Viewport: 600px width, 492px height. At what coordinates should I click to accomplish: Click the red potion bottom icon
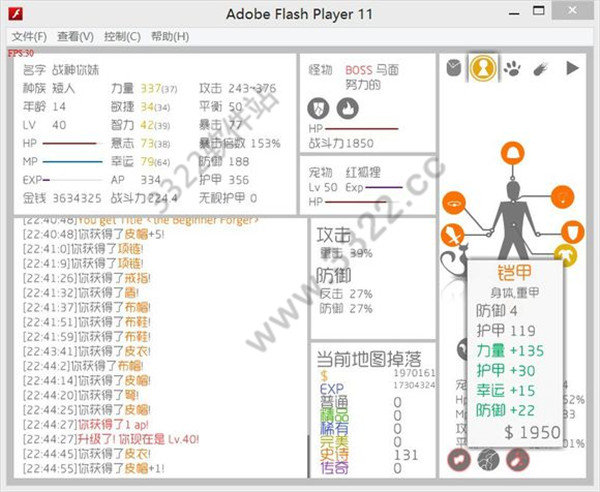[518, 459]
